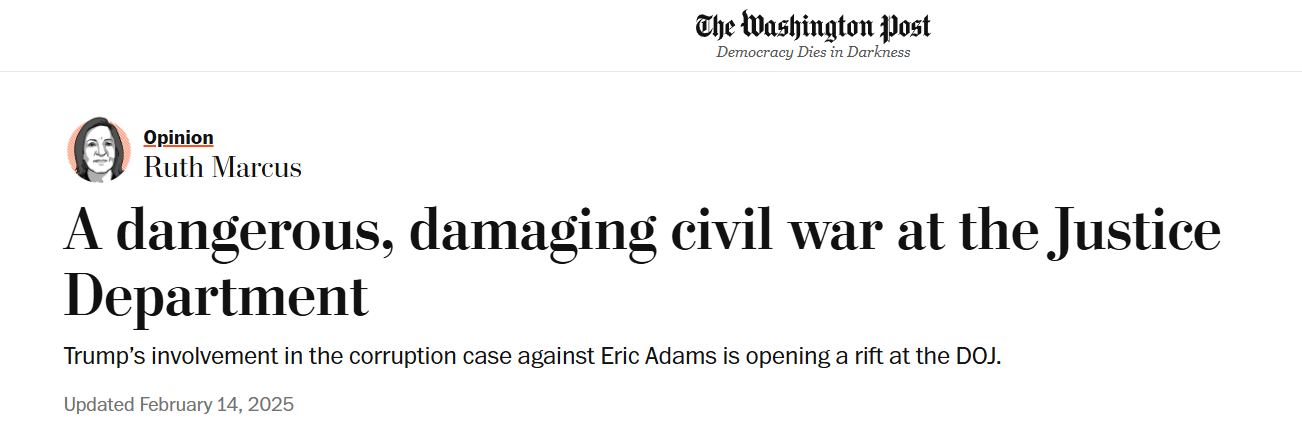Click Ruth Marcus's author portrait
This screenshot has width=1302, height=433.
pyautogui.click(x=99, y=151)
